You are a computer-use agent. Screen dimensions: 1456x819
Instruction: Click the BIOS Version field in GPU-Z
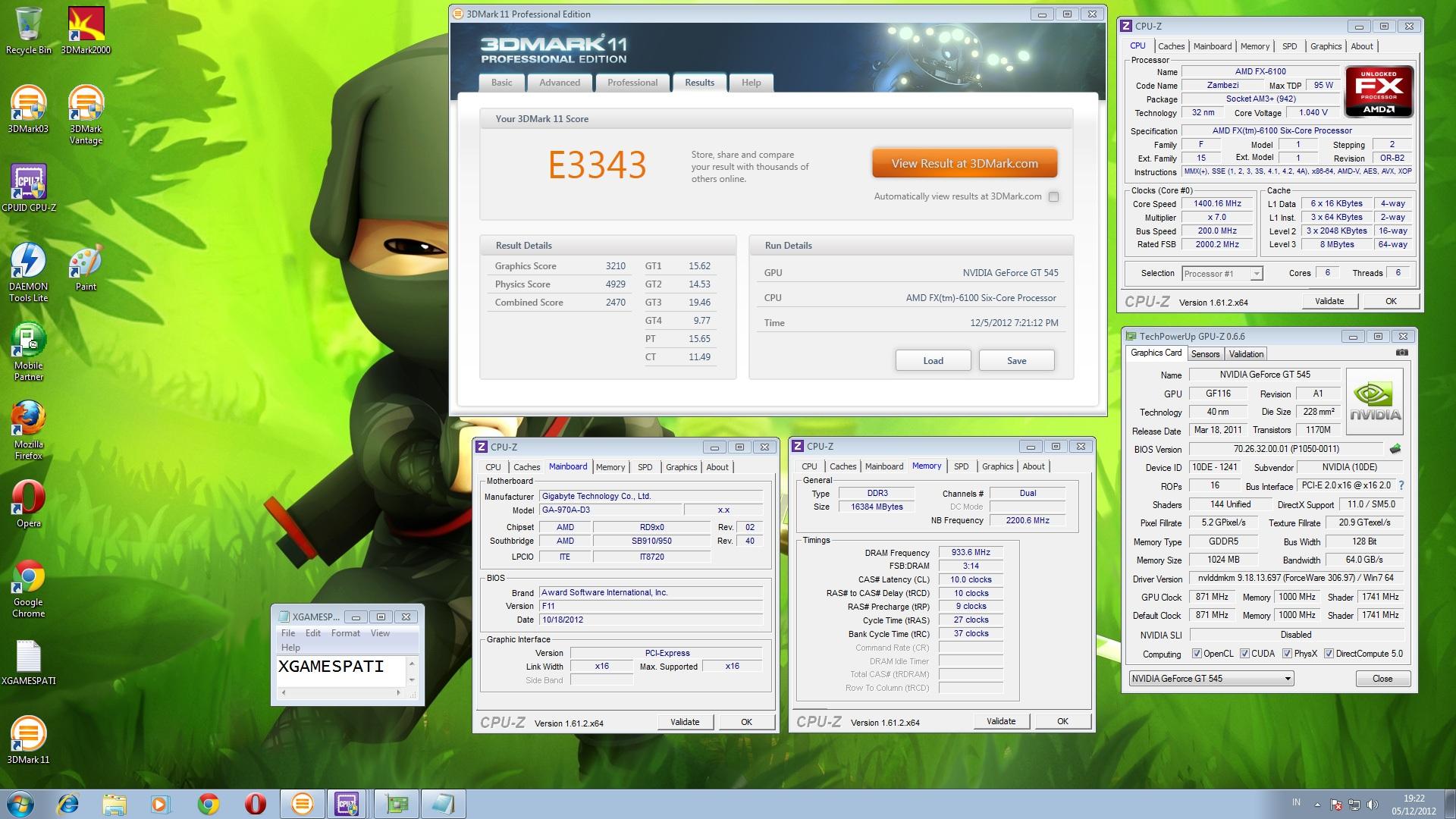[x=1286, y=449]
